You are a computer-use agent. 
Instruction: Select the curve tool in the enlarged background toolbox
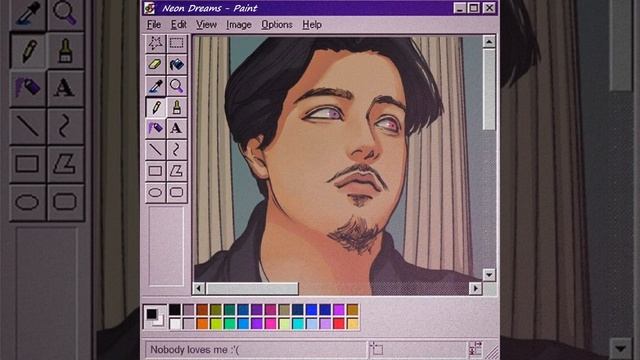(65, 126)
